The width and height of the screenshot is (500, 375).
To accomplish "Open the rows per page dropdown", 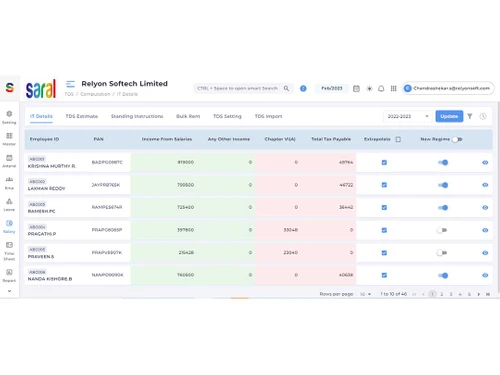I will point(366,294).
